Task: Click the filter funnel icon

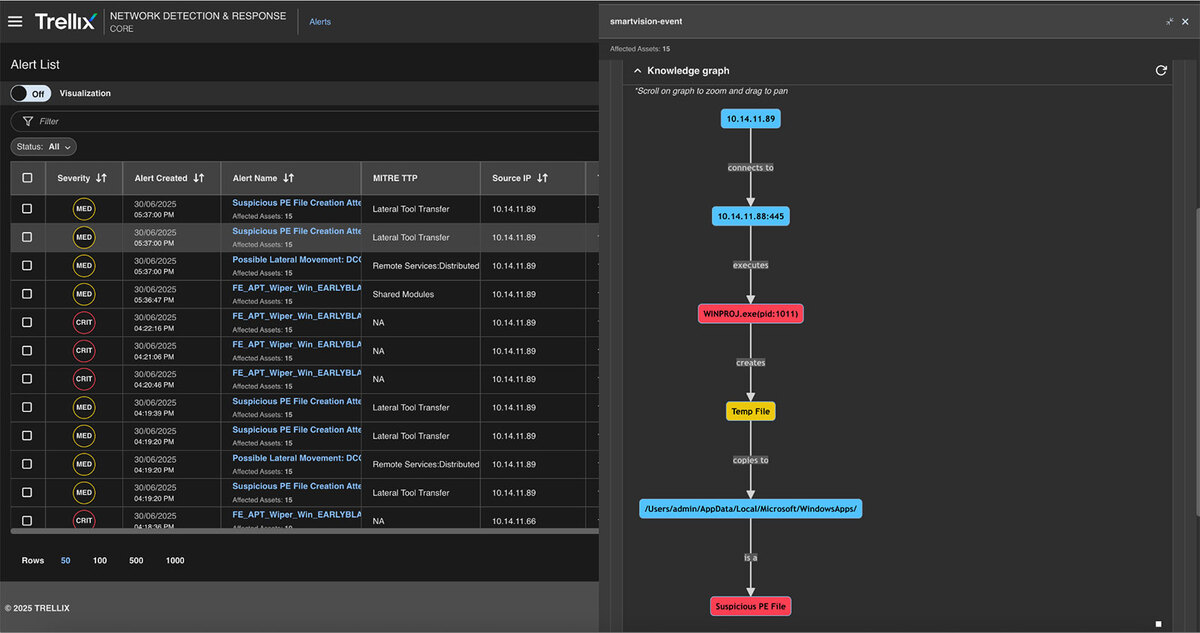Action: click(x=28, y=121)
